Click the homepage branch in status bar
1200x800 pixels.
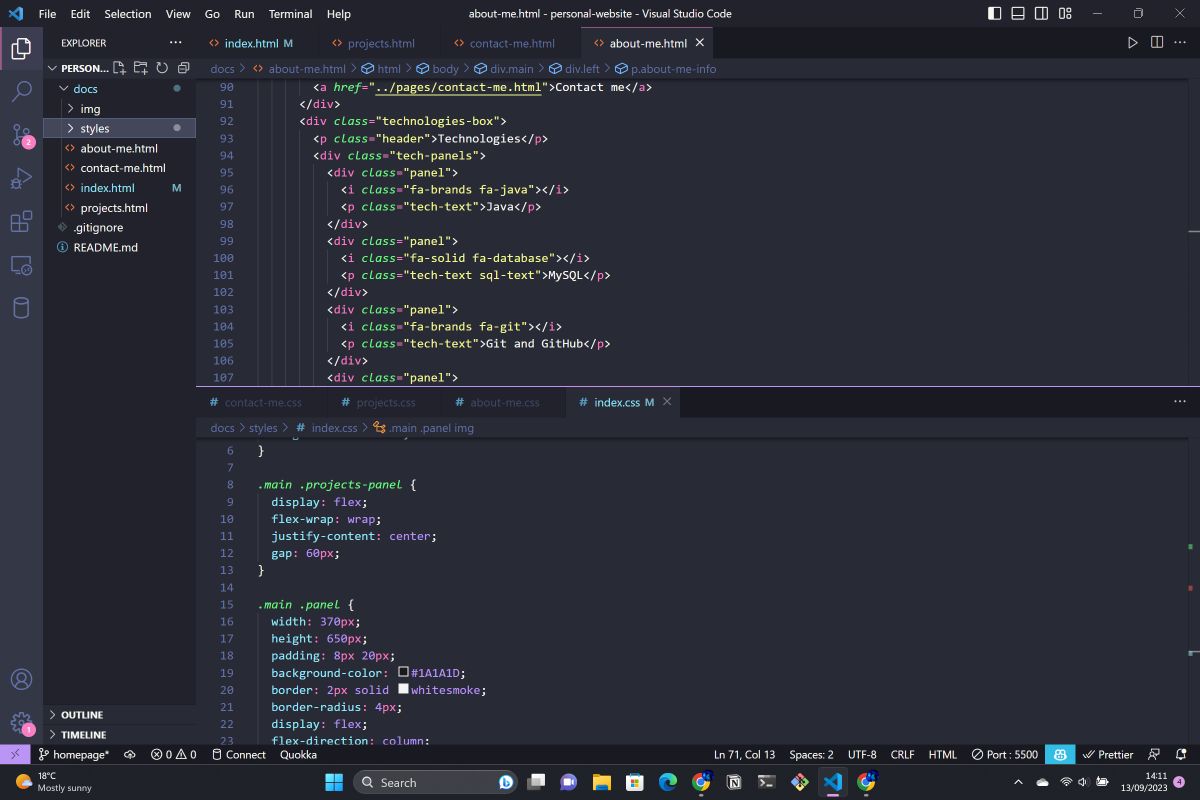pos(74,754)
